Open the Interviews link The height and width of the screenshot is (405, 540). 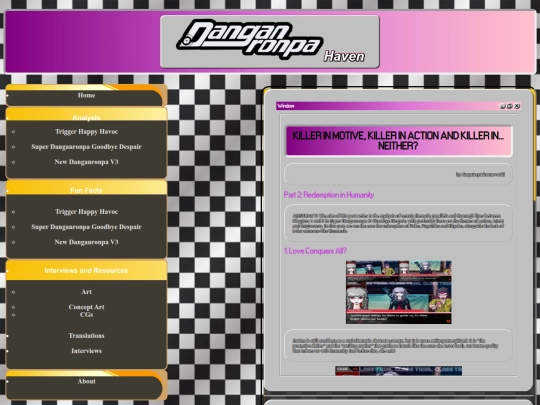click(x=86, y=351)
